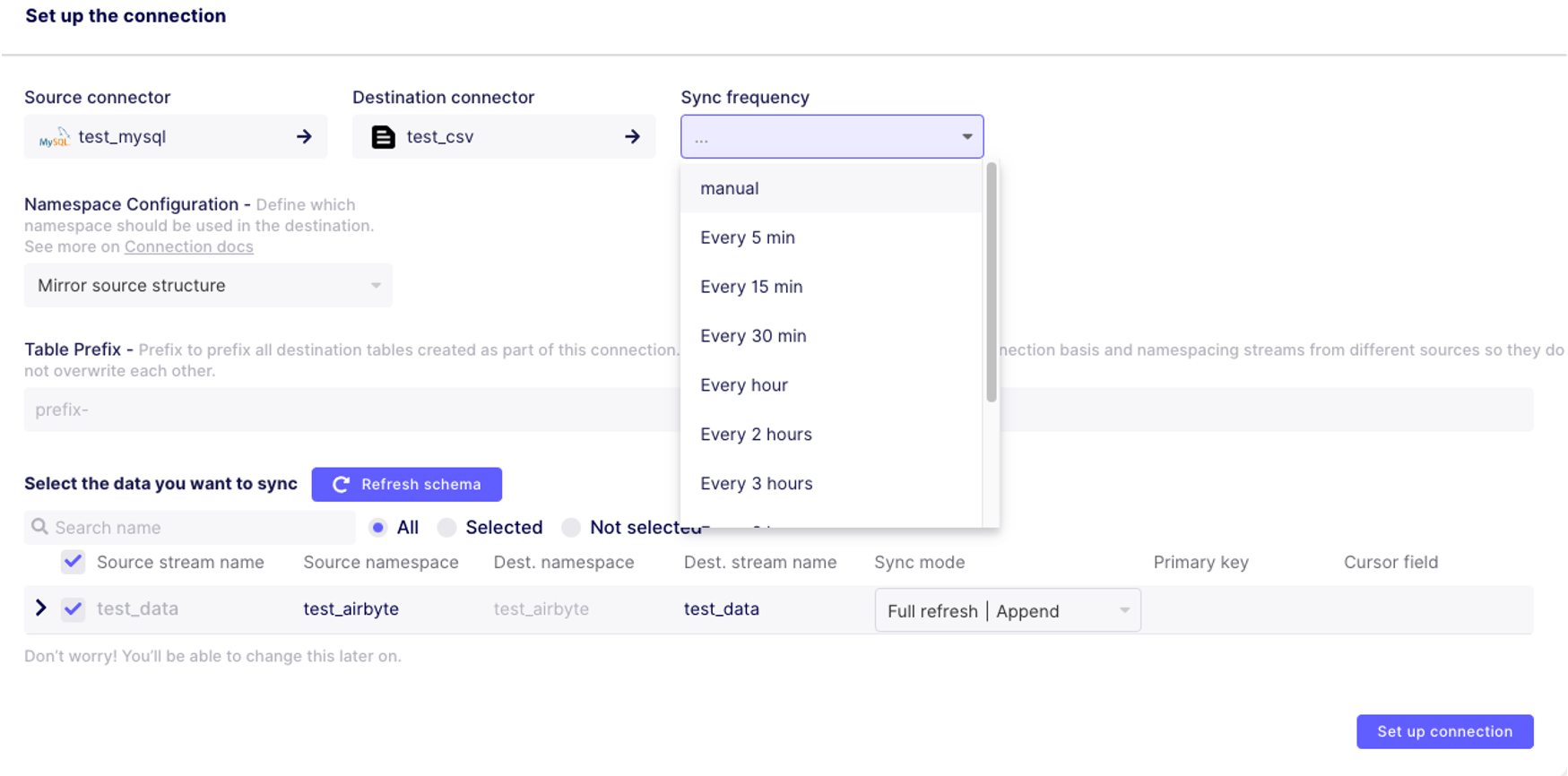Select the 'Selected' radio filter
Screen dimensions: 1568x776
tap(446, 528)
